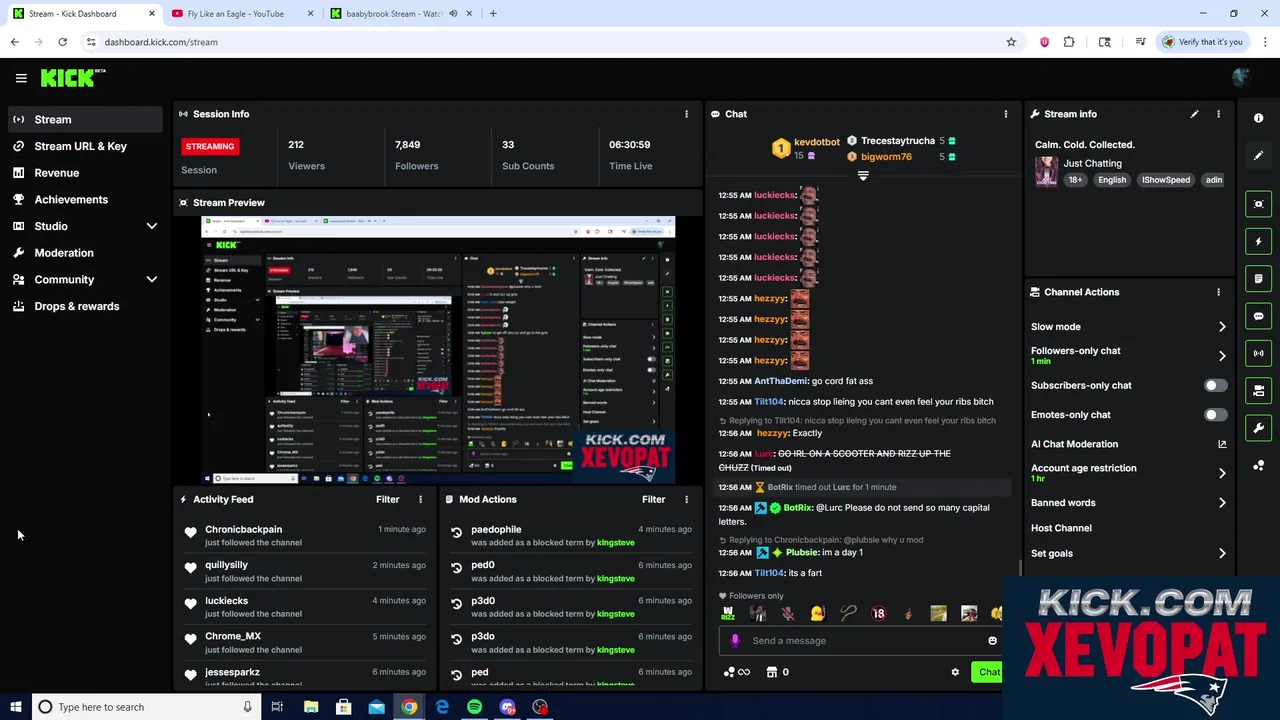The image size is (1280, 720).
Task: Open chat settings gear icon
Action: point(955,672)
